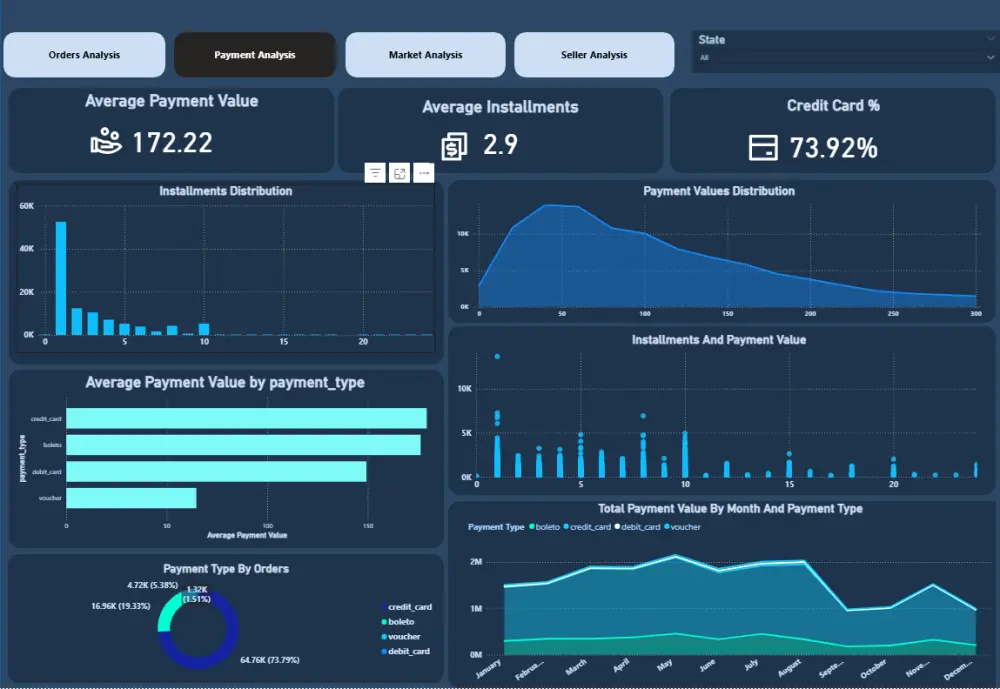
Task: Click the 16.96K (19.33%) donut label
Action: click(121, 606)
